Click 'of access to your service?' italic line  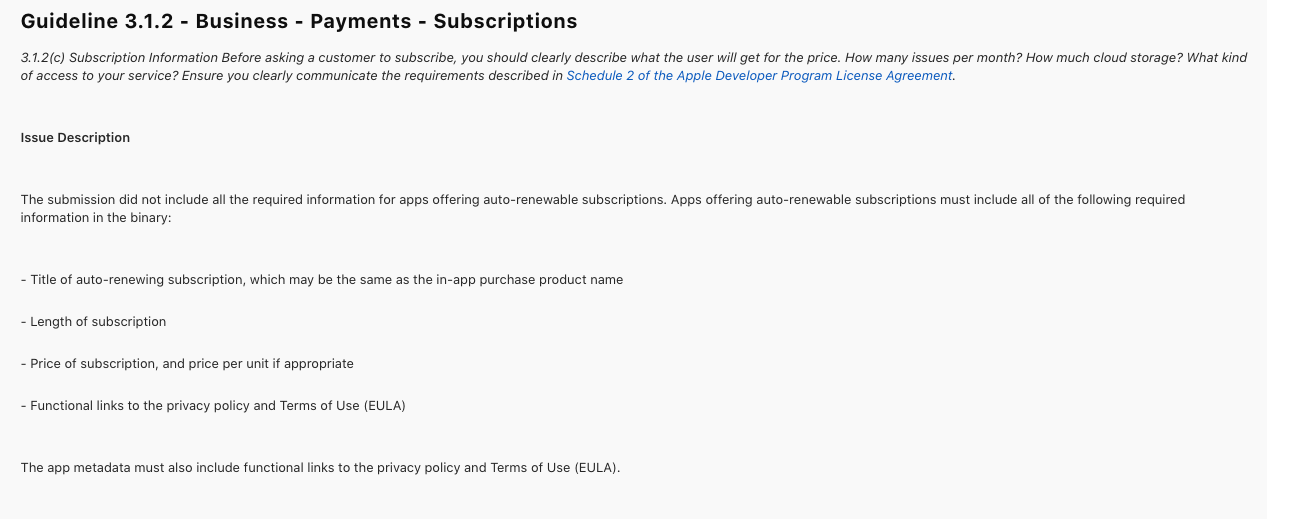pos(99,76)
